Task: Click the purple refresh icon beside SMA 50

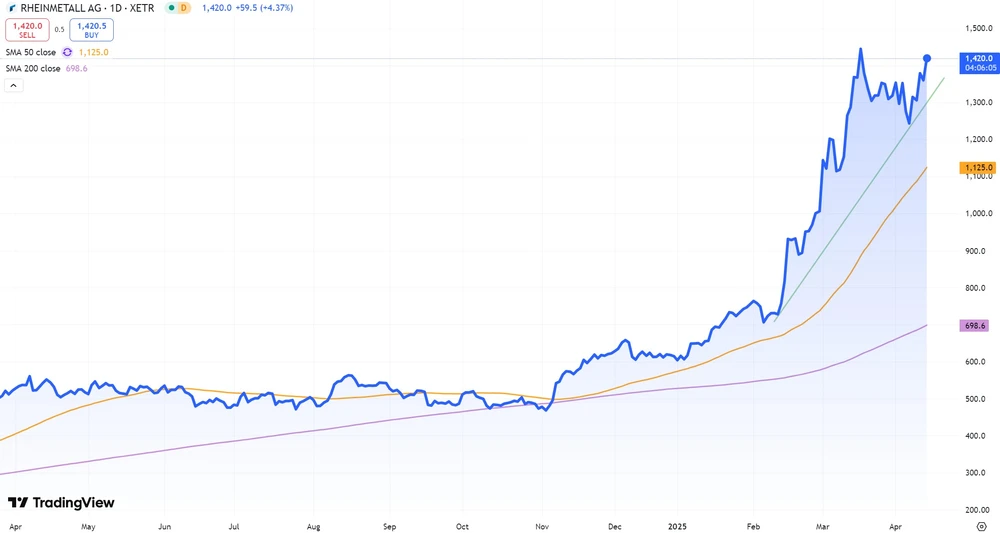Action: [67, 52]
